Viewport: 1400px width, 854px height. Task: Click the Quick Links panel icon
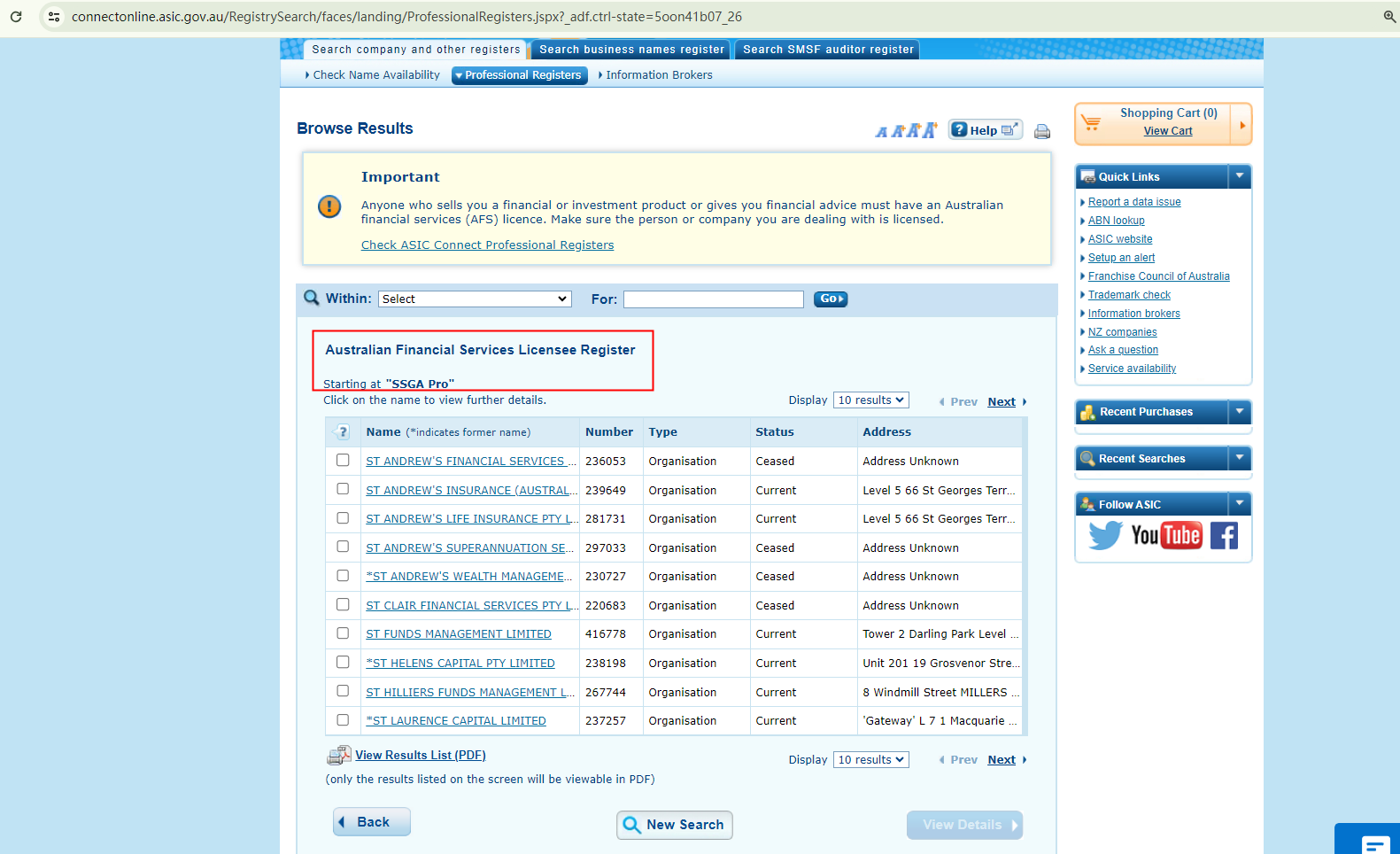point(1088,177)
